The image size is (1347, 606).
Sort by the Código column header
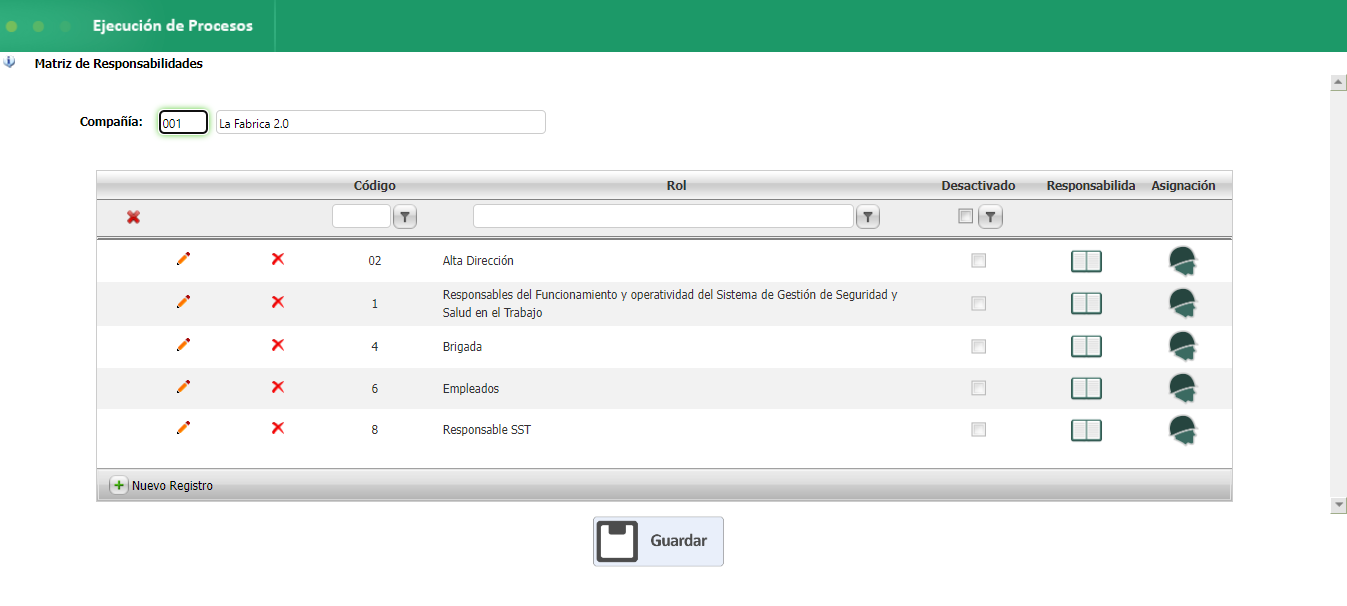375,186
